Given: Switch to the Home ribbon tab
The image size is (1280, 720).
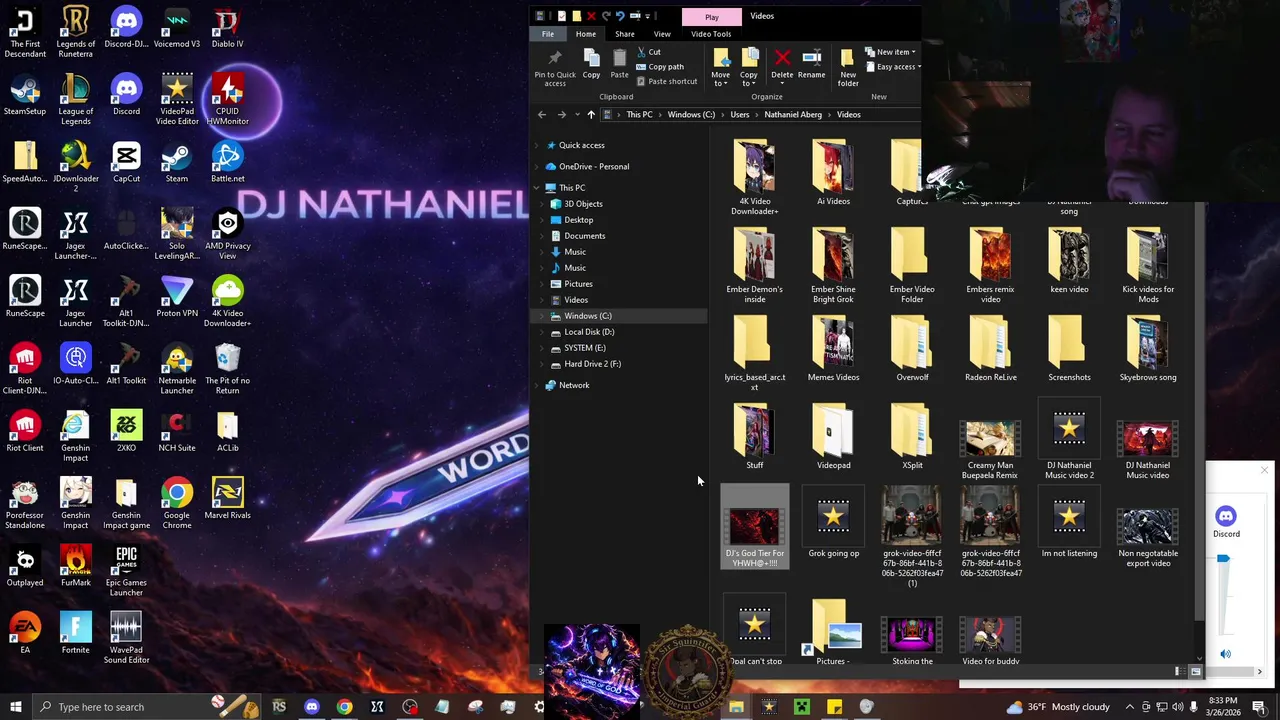Looking at the screenshot, I should [586, 34].
